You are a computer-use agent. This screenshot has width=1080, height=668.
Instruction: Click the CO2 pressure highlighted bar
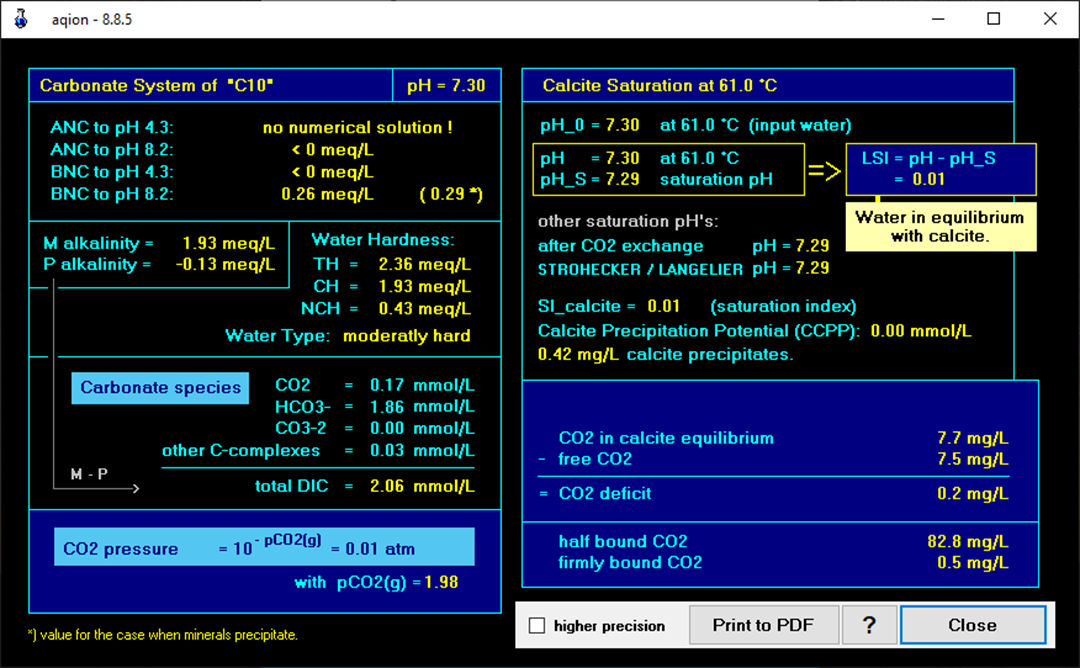264,547
